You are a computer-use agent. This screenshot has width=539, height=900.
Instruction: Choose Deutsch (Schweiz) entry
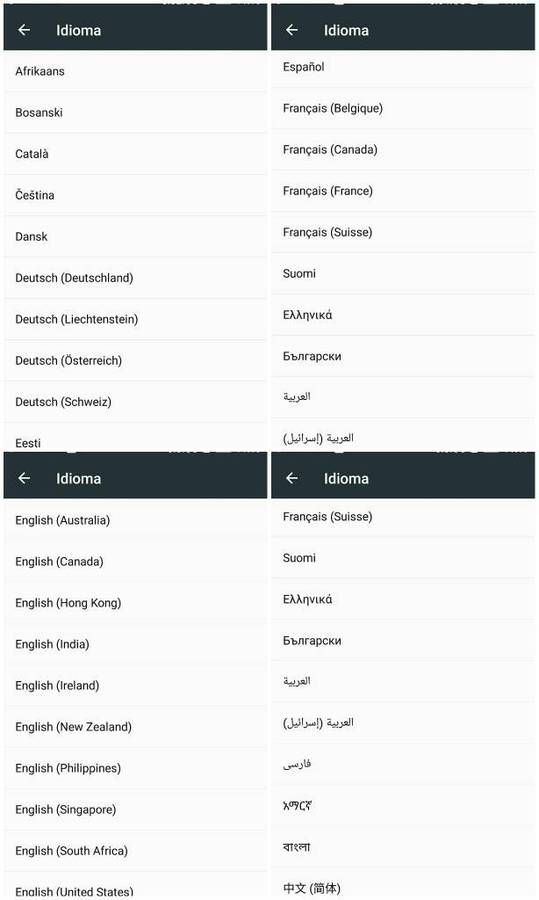pyautogui.click(x=135, y=402)
